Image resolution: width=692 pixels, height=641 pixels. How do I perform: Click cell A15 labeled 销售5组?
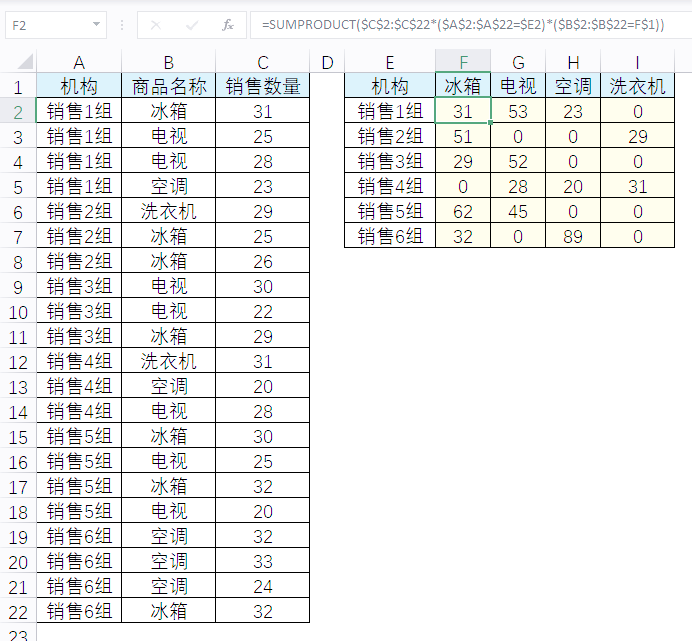(x=79, y=436)
